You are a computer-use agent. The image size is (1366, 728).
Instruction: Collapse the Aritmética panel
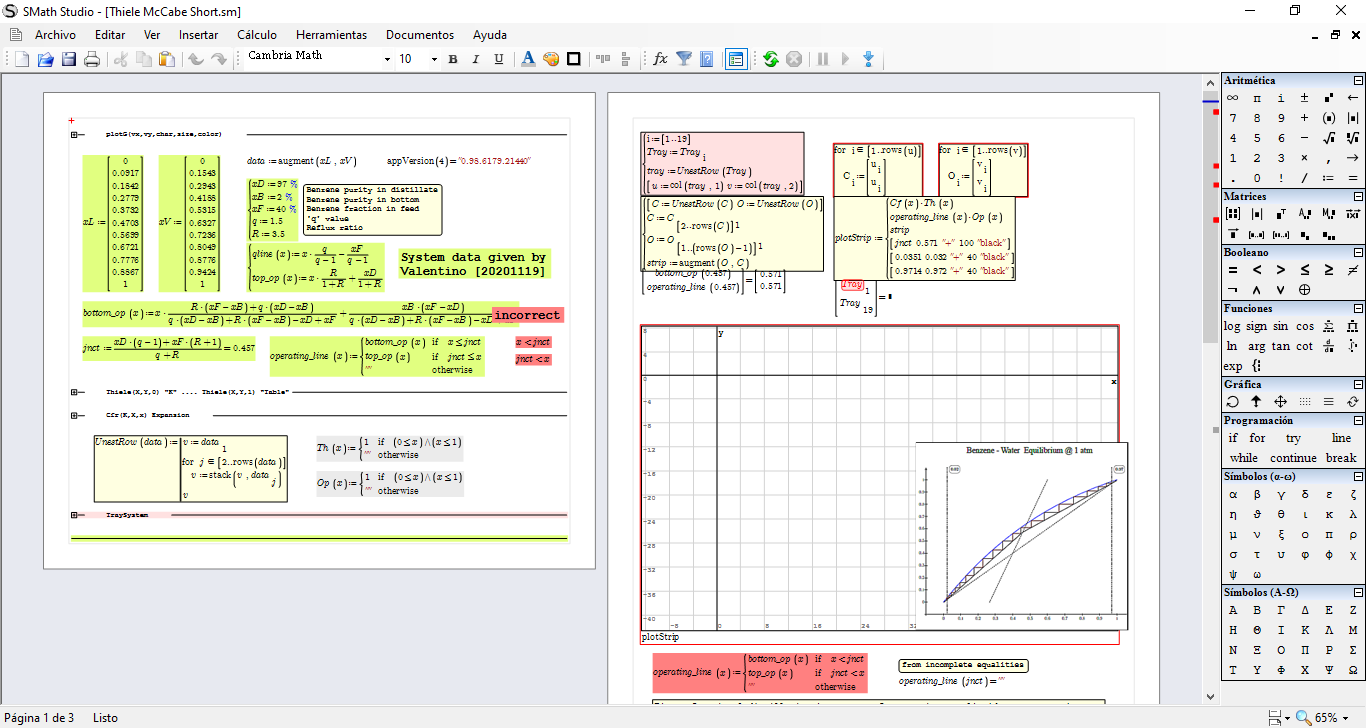(1358, 80)
